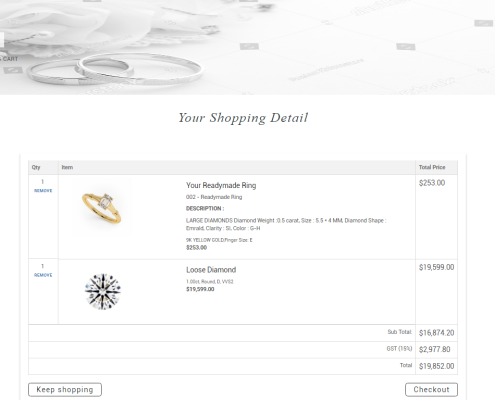This screenshot has height=400, width=495.
Task: Open the round loose diamond thumbnail
Action: (103, 292)
